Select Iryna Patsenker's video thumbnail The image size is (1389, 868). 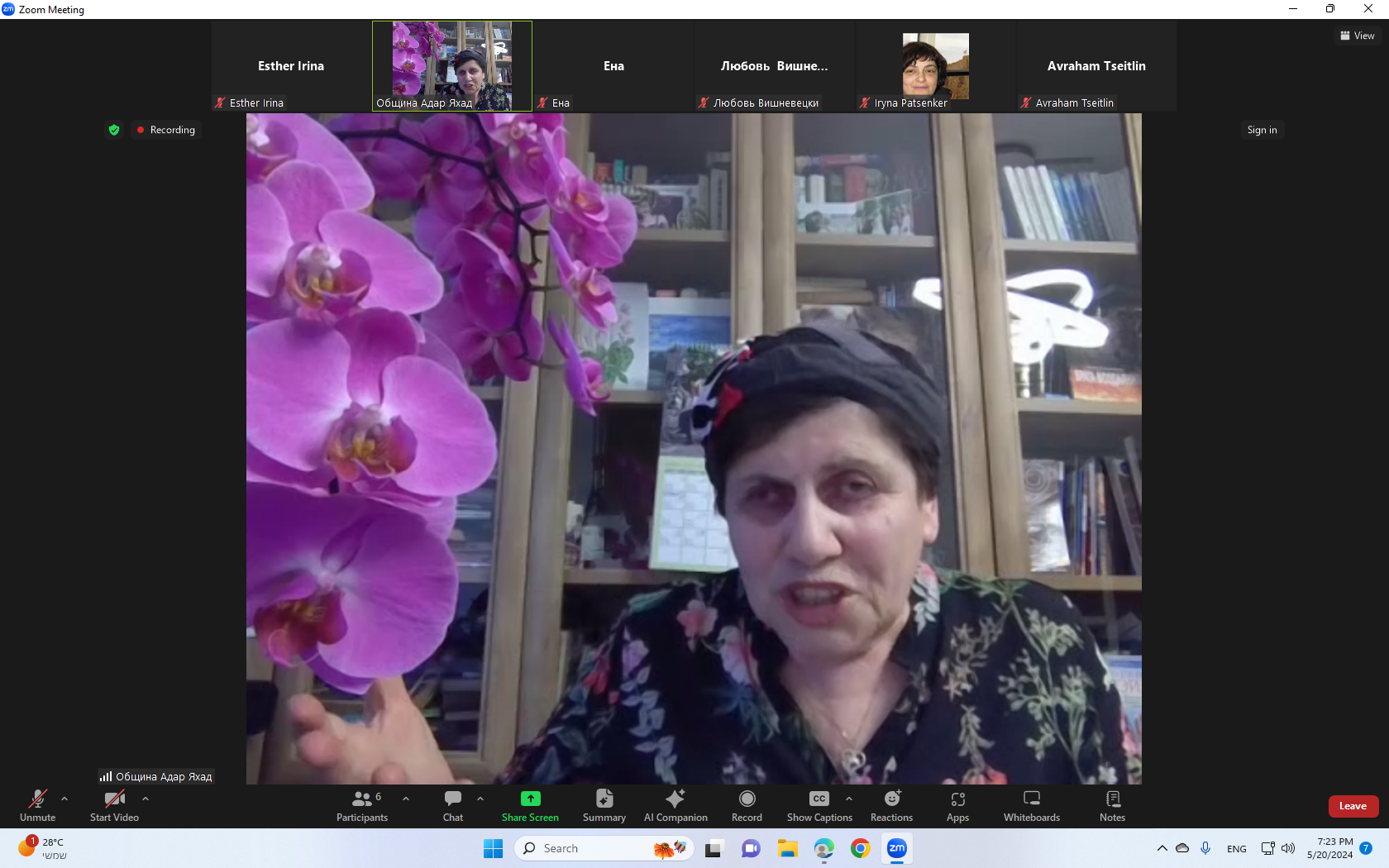click(935, 66)
